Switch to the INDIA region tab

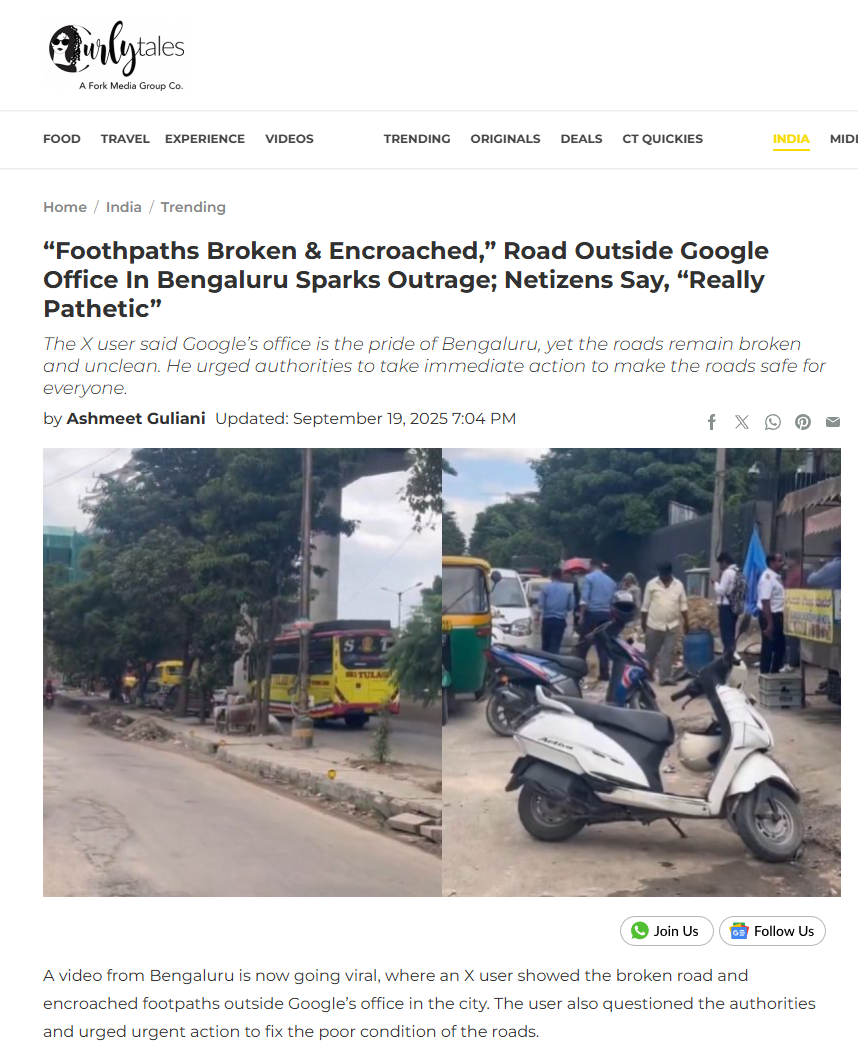[x=791, y=139]
